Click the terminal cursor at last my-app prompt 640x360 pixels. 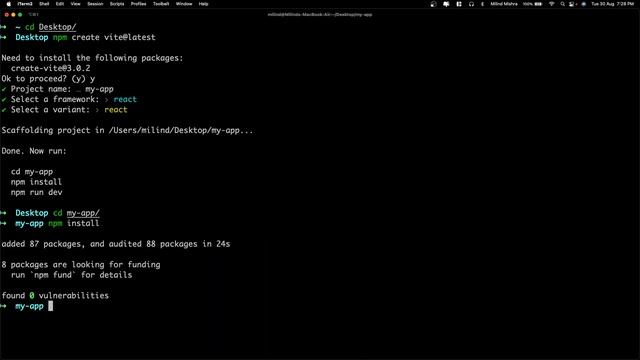tap(51, 306)
